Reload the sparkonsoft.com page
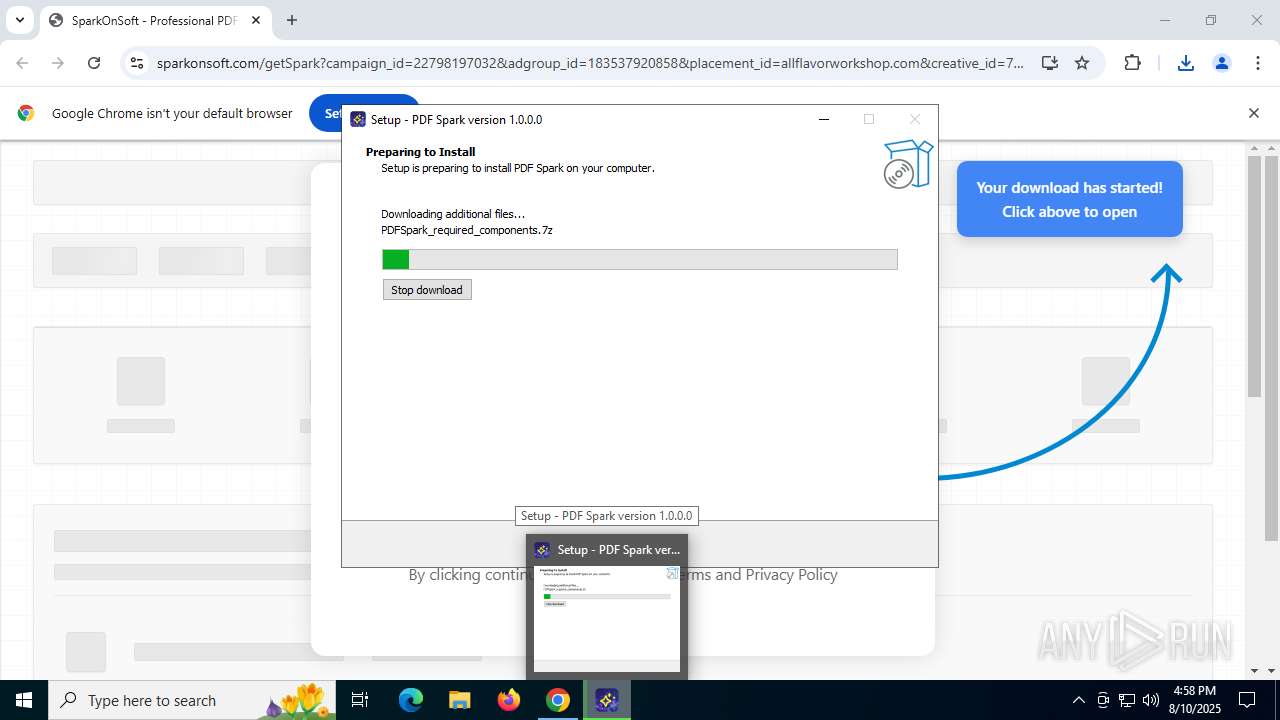 click(94, 63)
